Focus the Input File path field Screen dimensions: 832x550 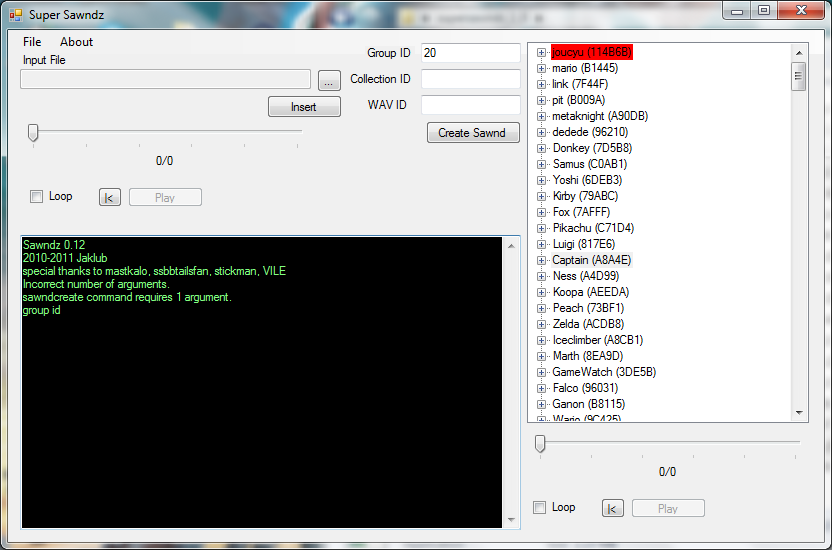pos(165,80)
